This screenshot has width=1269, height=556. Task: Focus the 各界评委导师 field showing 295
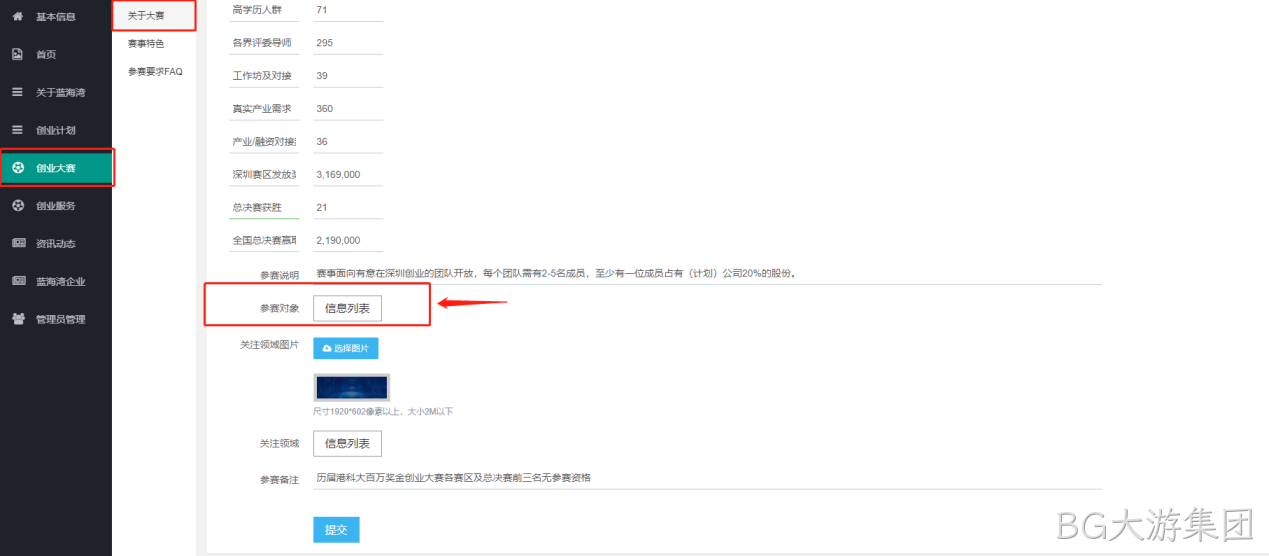[x=348, y=43]
